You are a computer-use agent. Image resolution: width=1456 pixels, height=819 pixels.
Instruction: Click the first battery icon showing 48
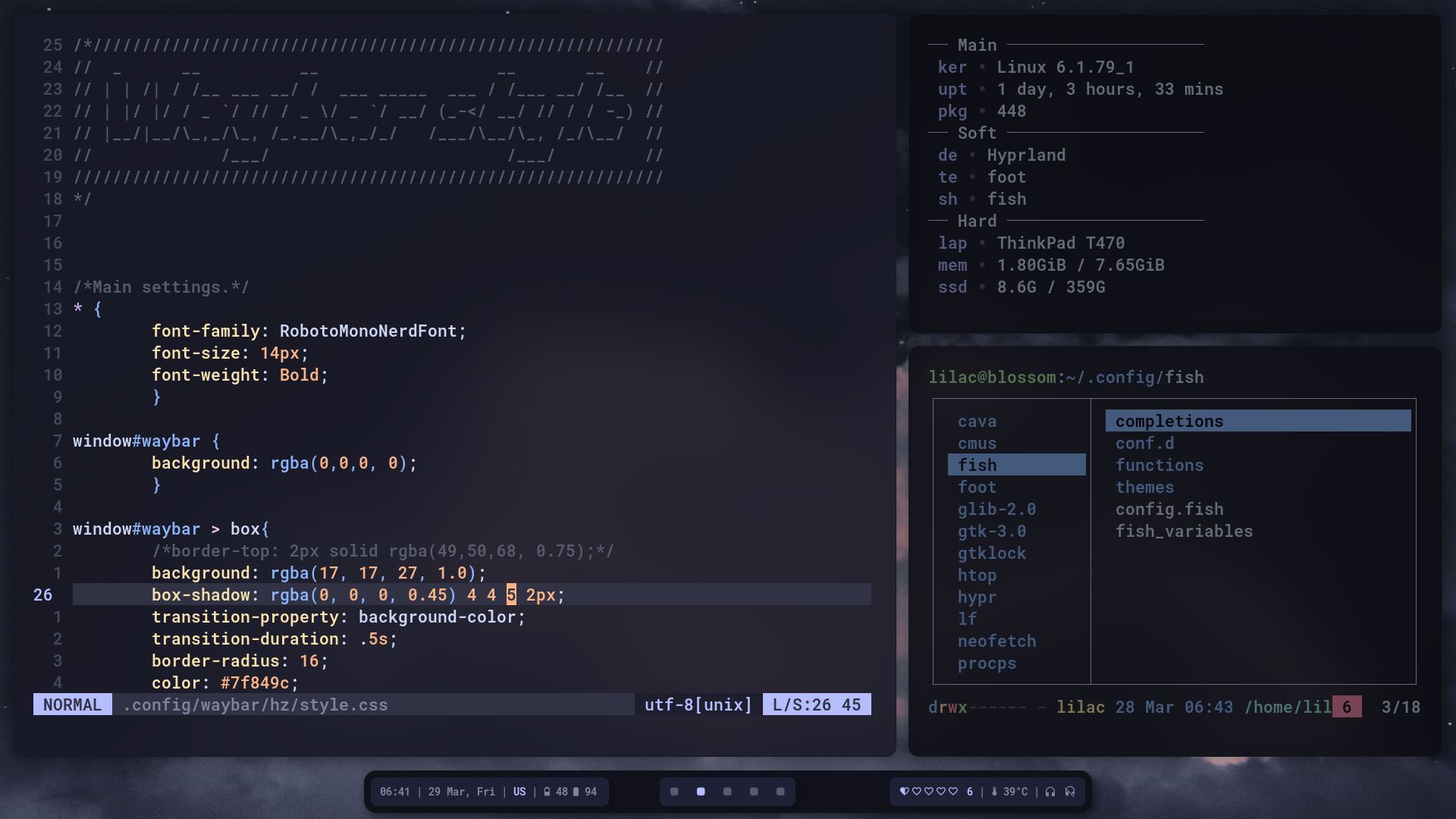547,792
